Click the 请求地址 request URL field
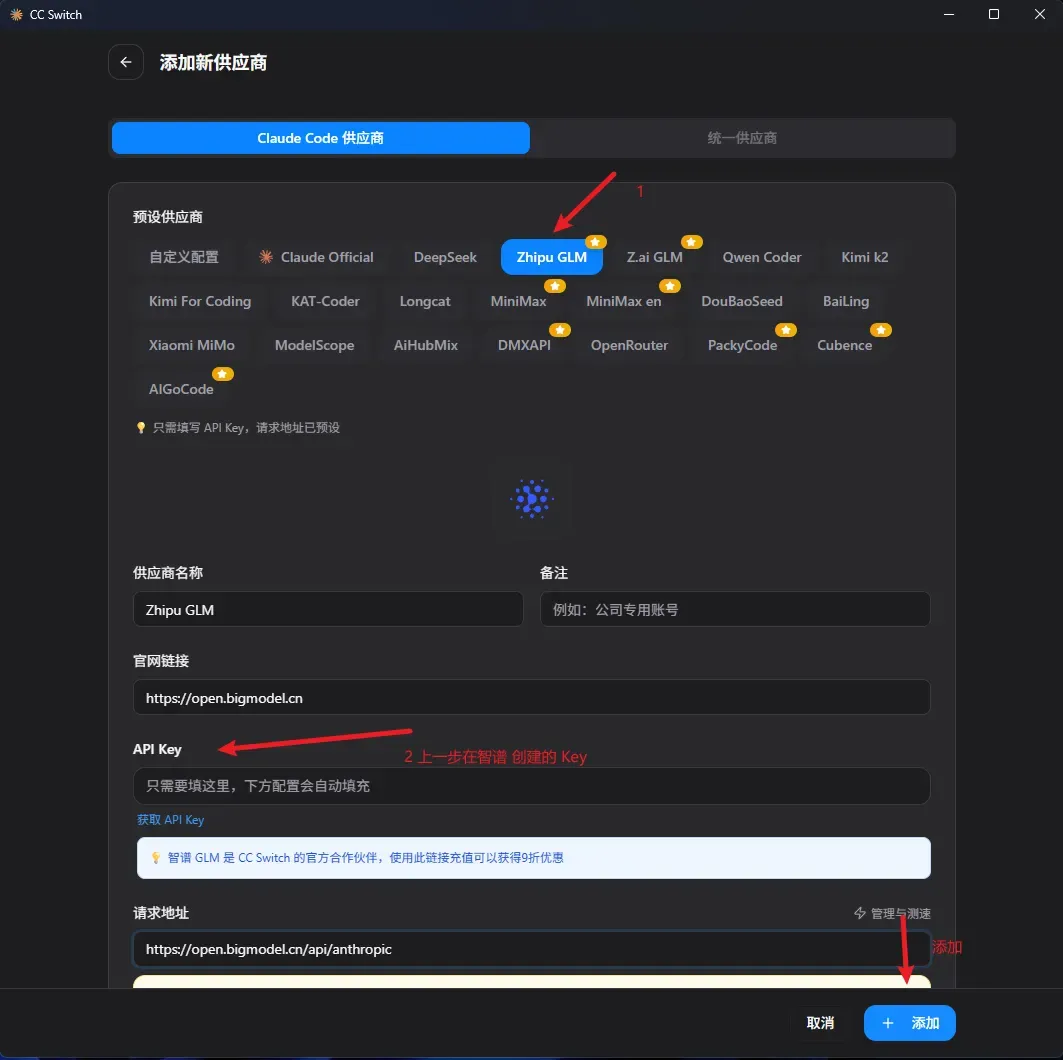 [x=532, y=949]
